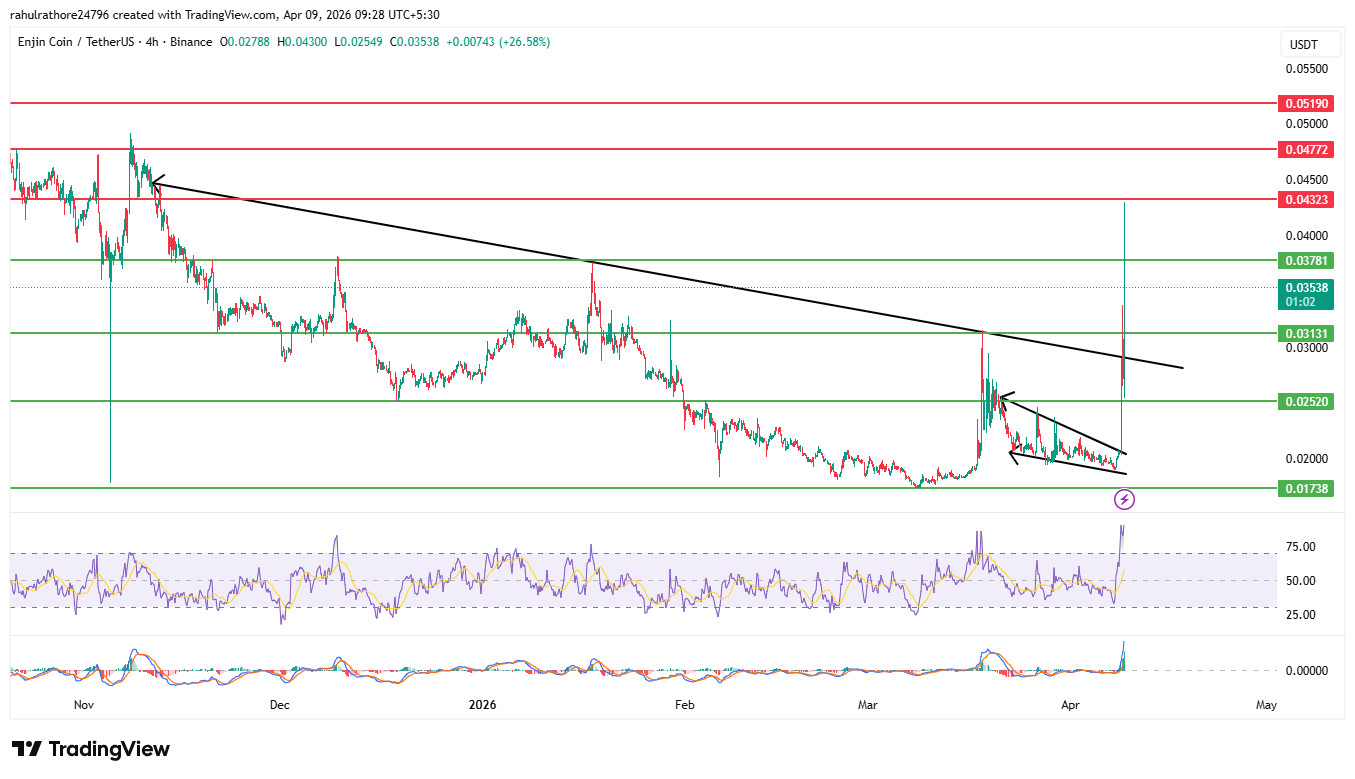The height and width of the screenshot is (779, 1355).
Task: Select the green support label 0.03781
Action: pos(1305,260)
